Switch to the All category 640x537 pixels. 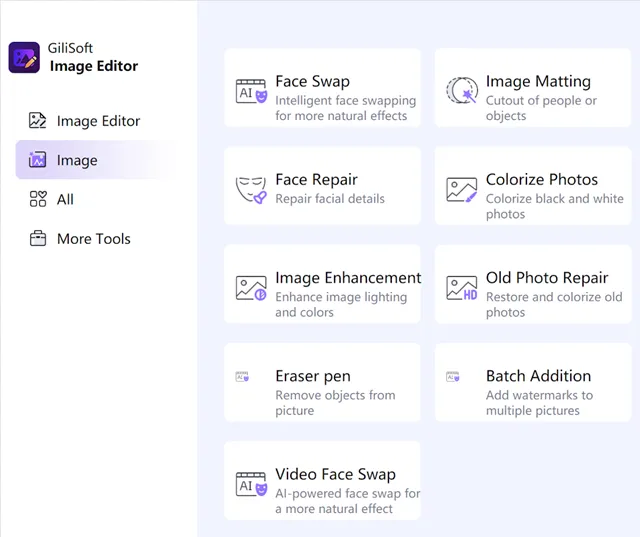coord(65,199)
